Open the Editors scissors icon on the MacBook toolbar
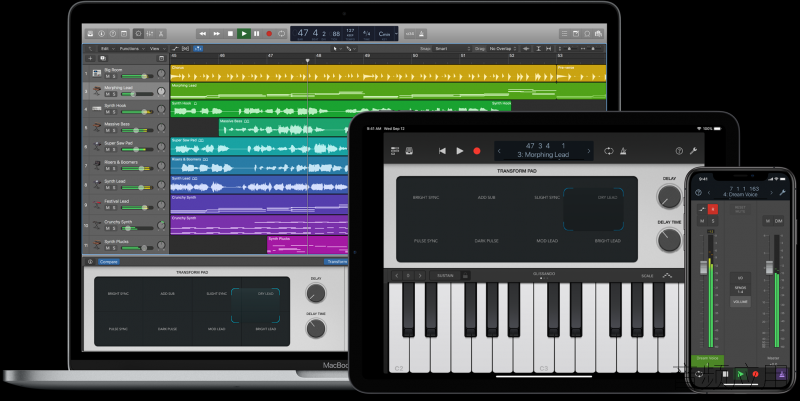800x401 pixels. tap(161, 34)
